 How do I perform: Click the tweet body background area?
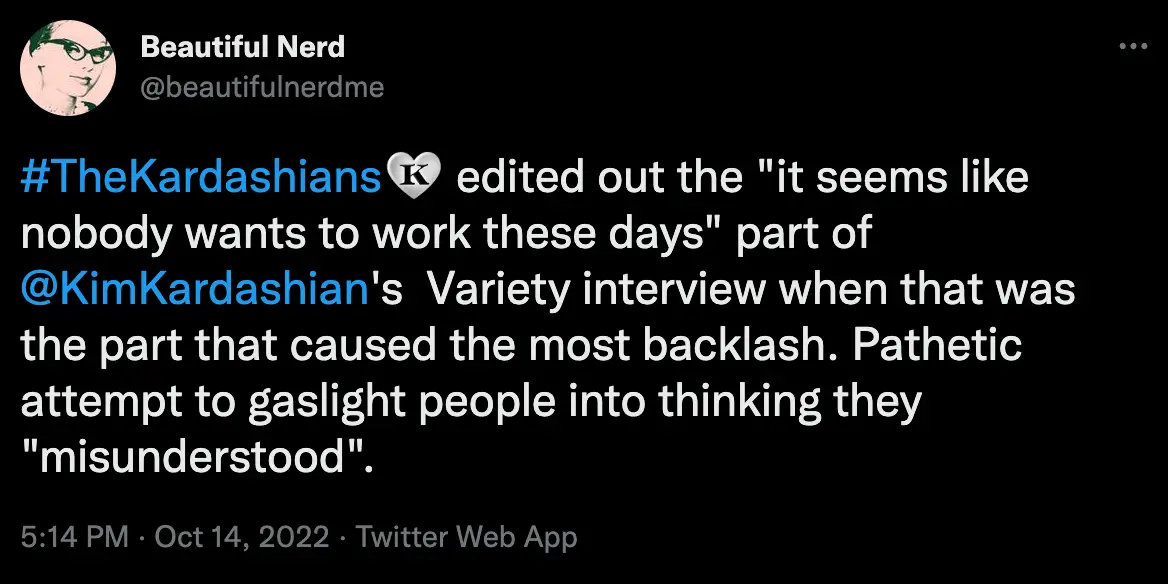tap(900, 460)
